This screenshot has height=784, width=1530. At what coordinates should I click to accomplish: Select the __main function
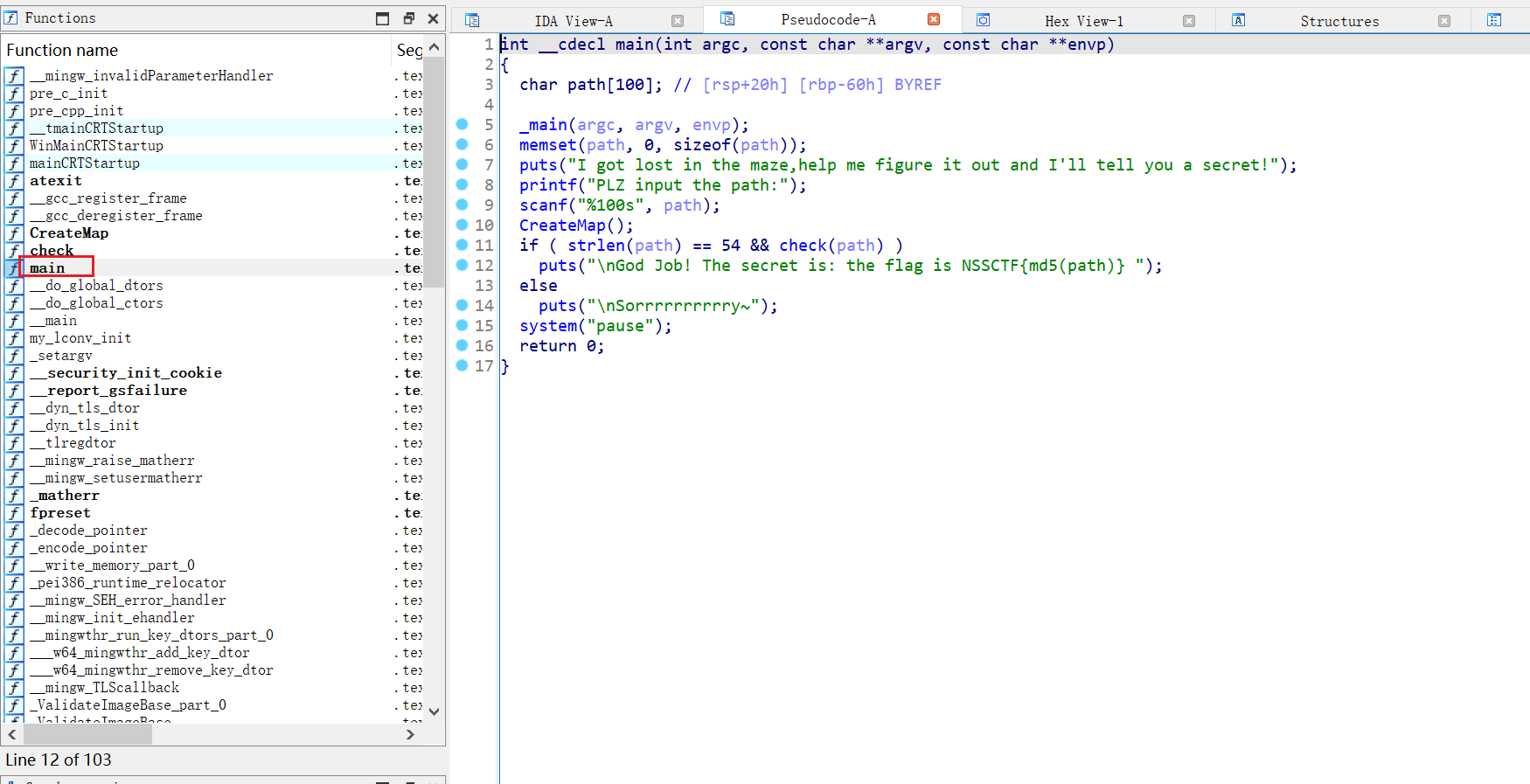(53, 321)
